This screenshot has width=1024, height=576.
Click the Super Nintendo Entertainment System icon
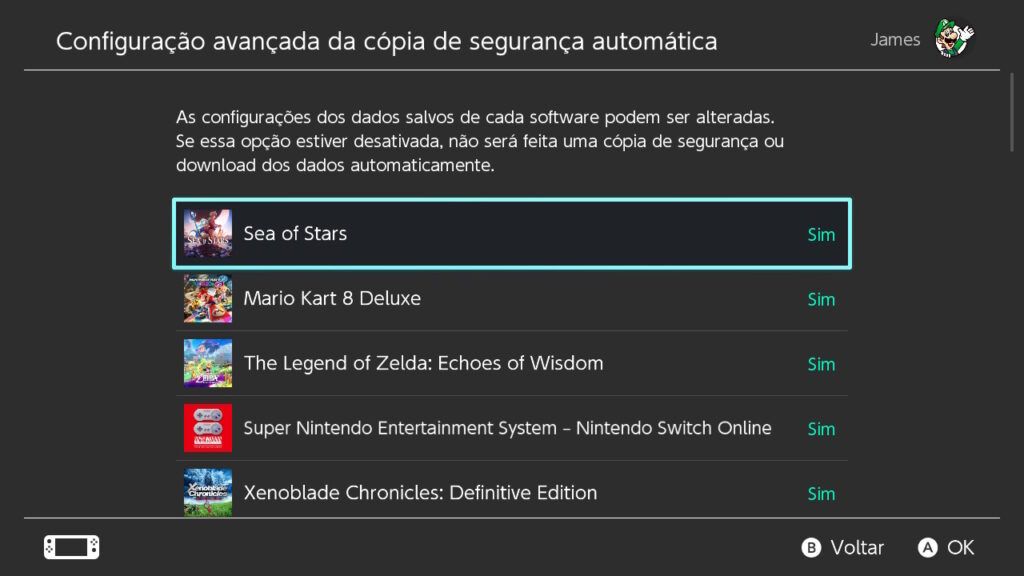[x=207, y=428]
